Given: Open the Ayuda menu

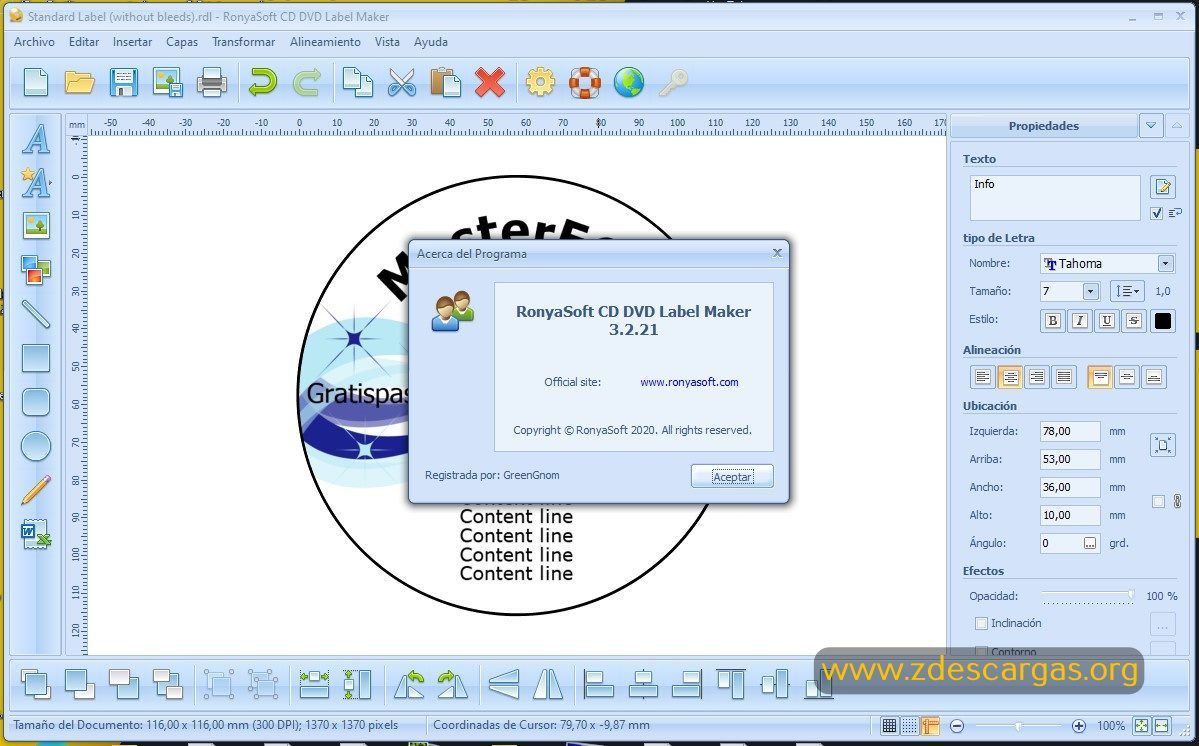Looking at the screenshot, I should (431, 42).
